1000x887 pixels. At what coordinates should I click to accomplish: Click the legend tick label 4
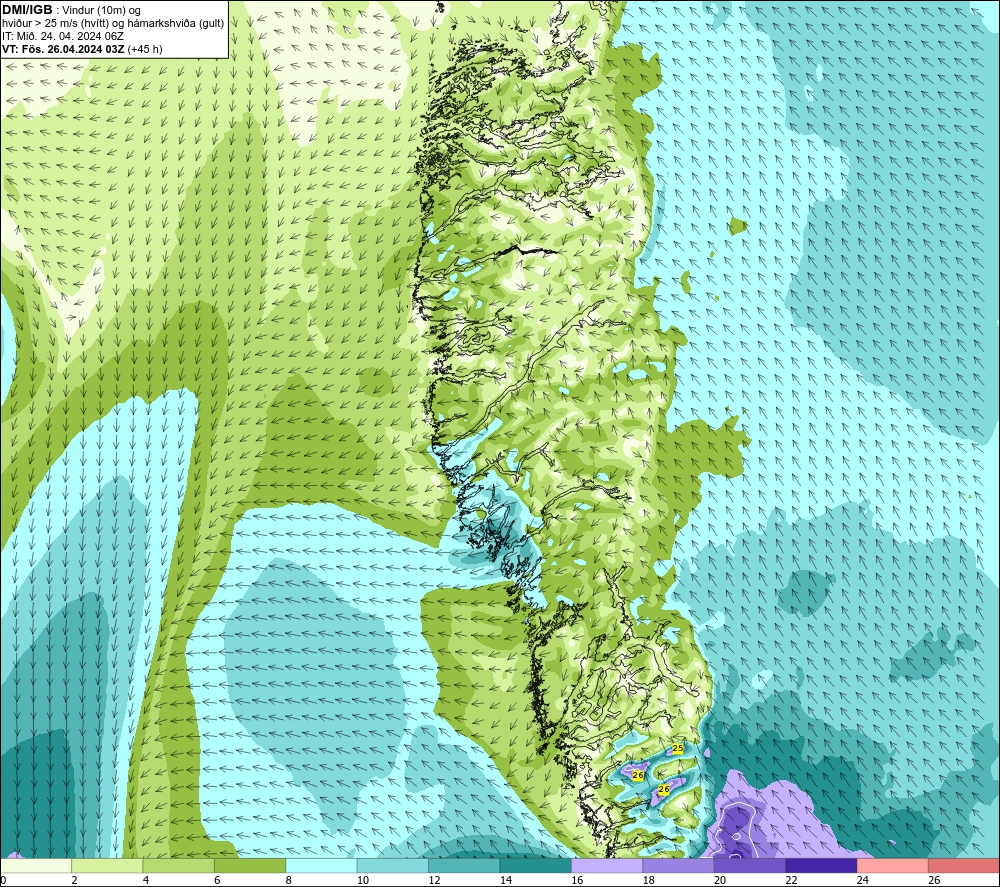pos(146,880)
